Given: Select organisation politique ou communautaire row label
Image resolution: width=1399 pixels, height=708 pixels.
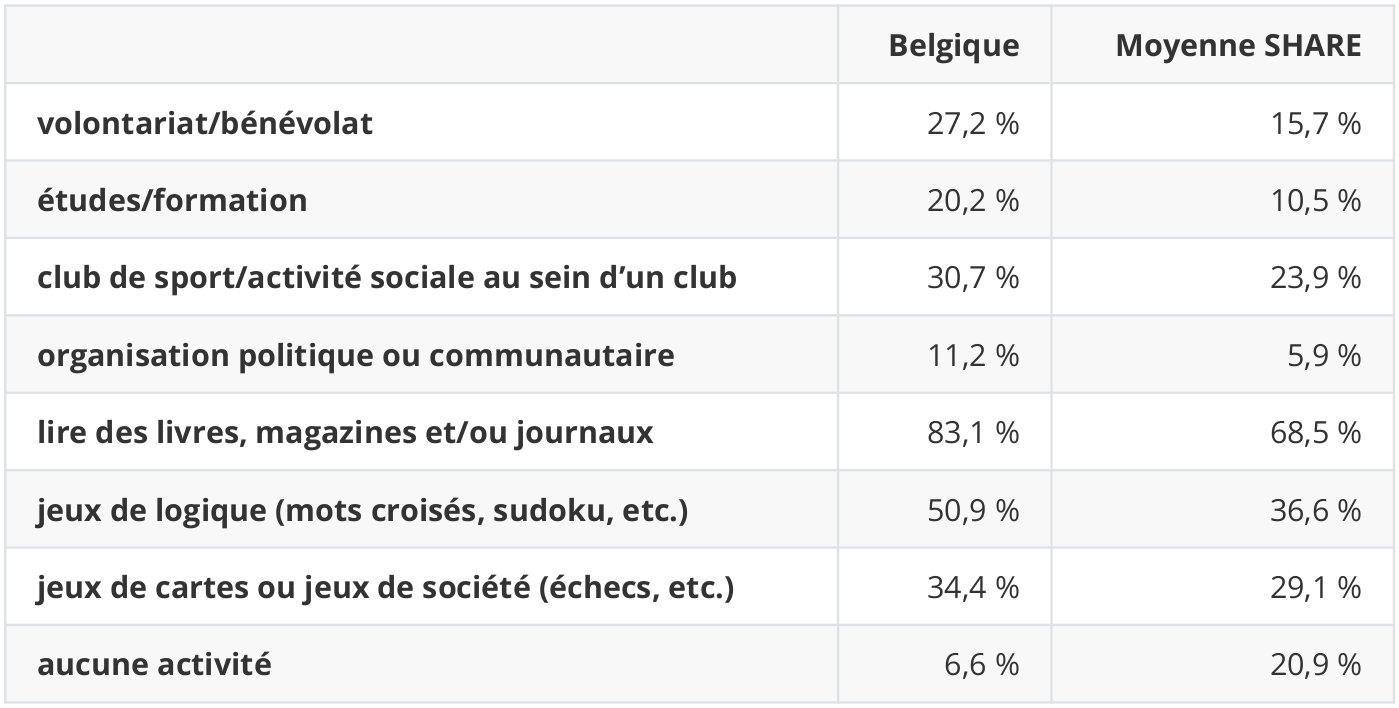Looking at the screenshot, I should pos(355,355).
